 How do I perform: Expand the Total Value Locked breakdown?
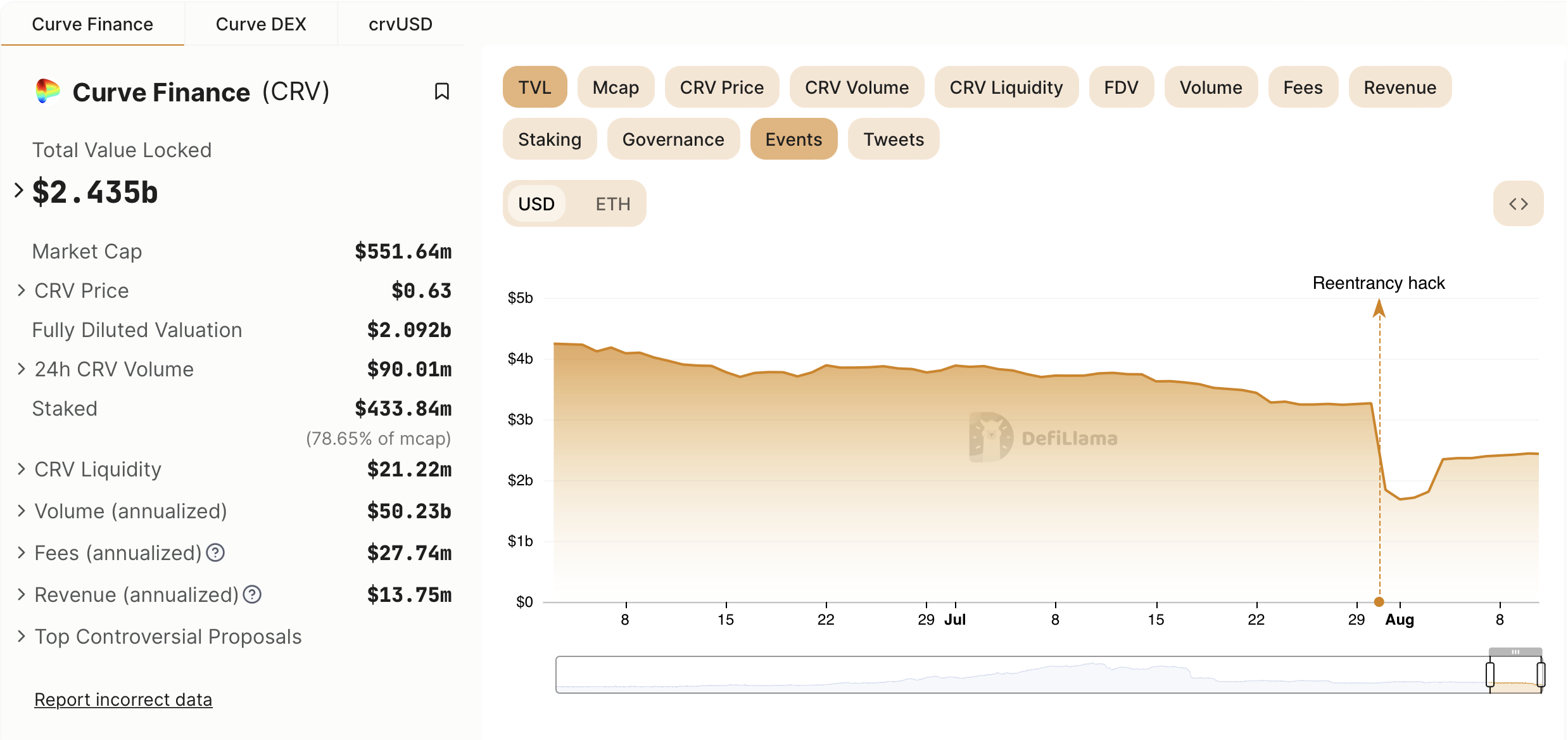[x=19, y=190]
